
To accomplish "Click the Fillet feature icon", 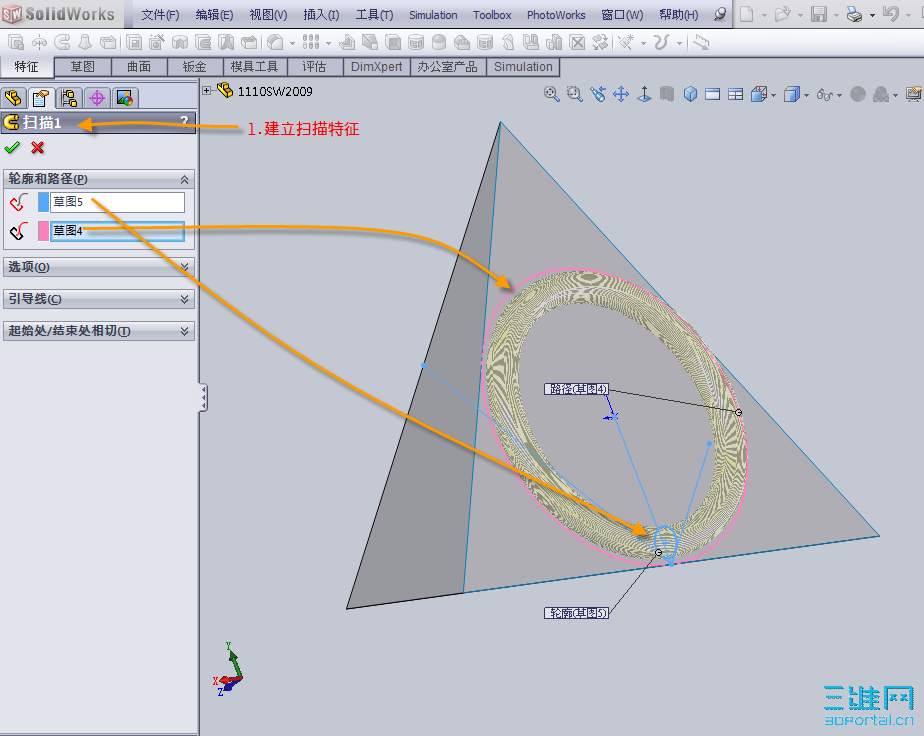I will point(275,42).
